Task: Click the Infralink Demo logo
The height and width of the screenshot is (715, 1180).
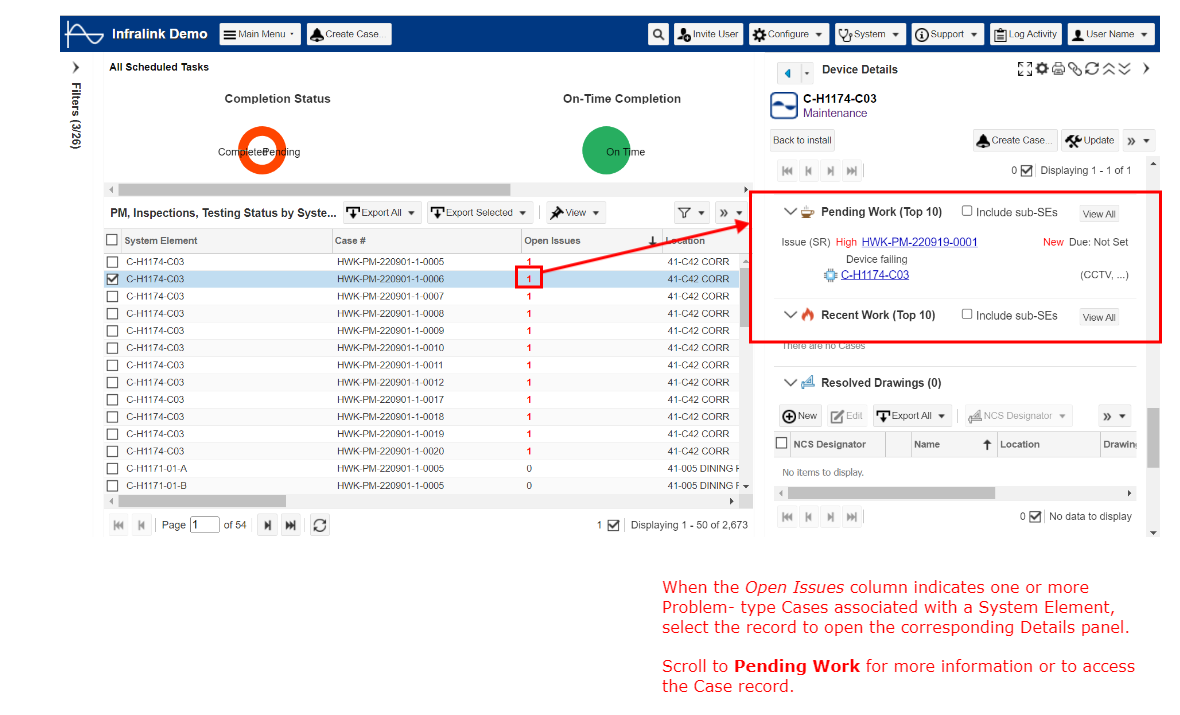Action: tap(84, 34)
